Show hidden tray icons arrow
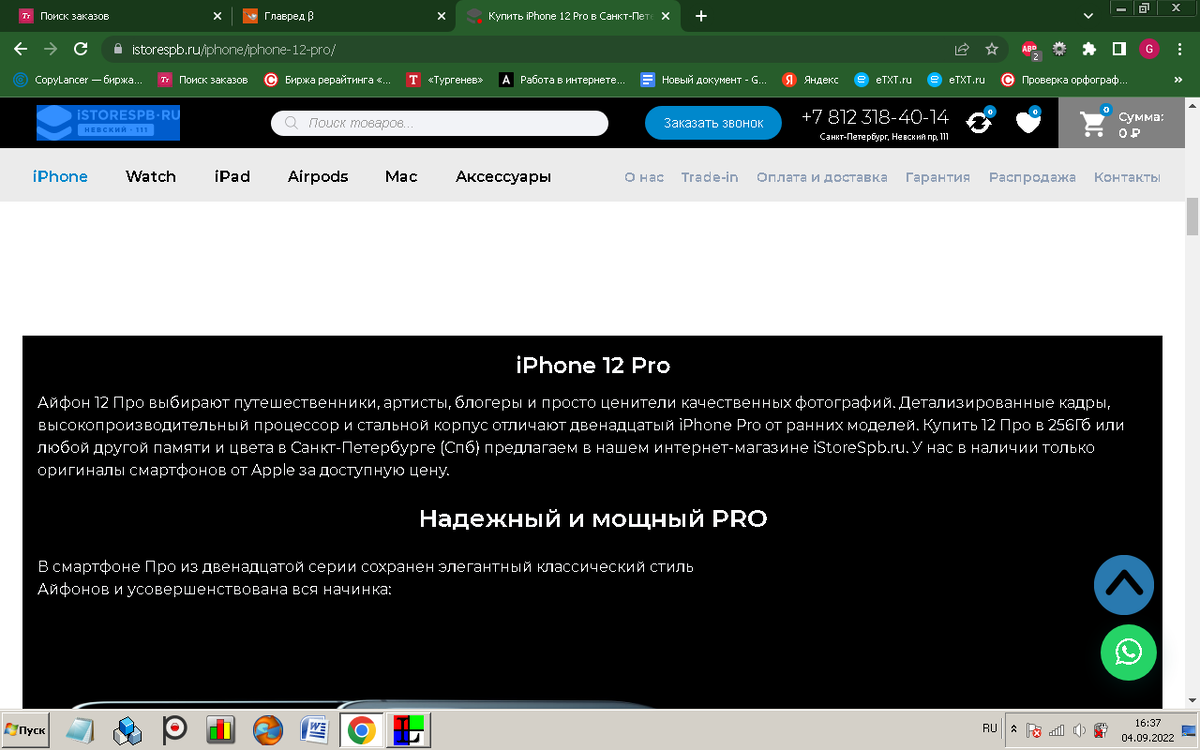 point(1015,730)
